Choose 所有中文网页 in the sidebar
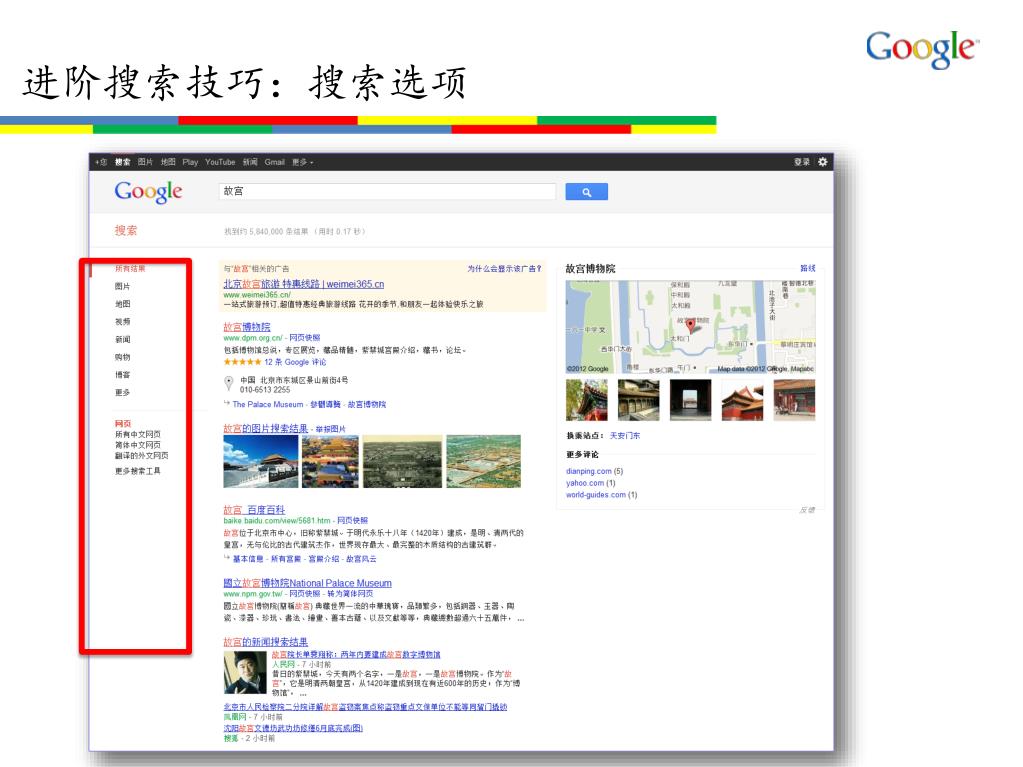 tap(137, 434)
